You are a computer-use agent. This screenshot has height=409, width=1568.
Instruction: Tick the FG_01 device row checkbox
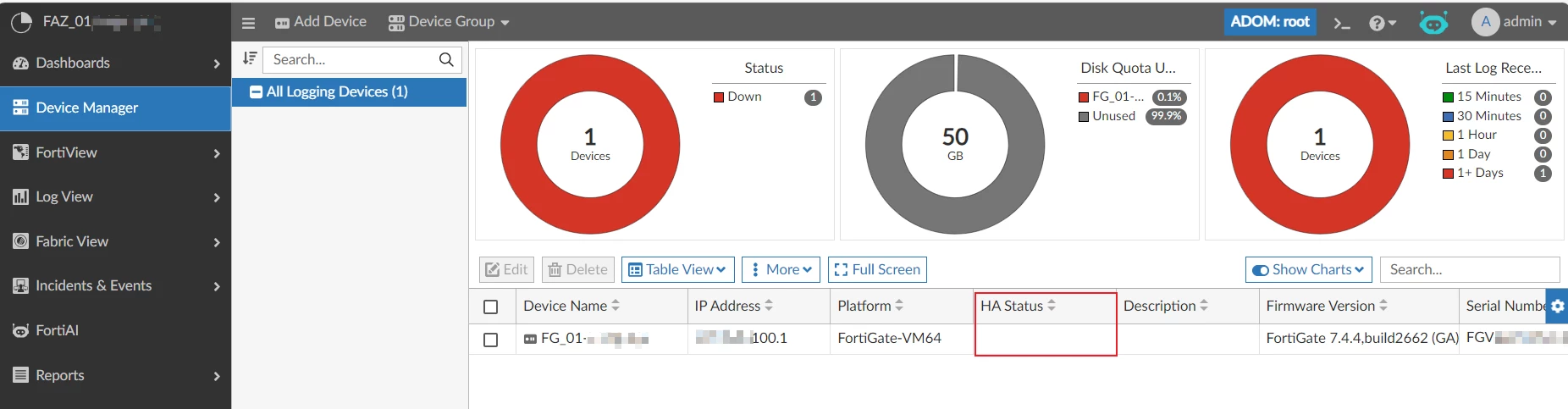click(490, 340)
